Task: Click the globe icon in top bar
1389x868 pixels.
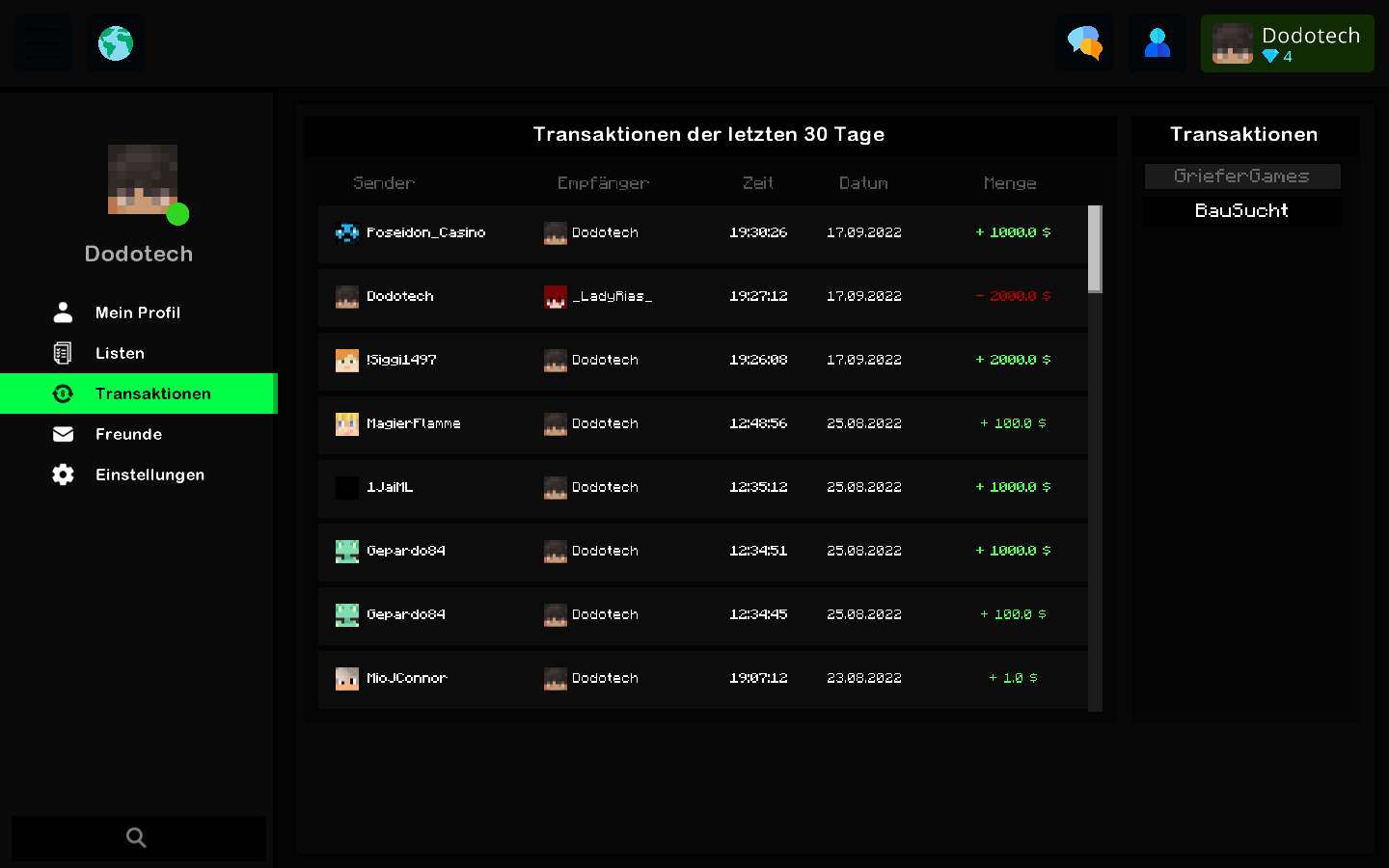Action: (x=116, y=43)
